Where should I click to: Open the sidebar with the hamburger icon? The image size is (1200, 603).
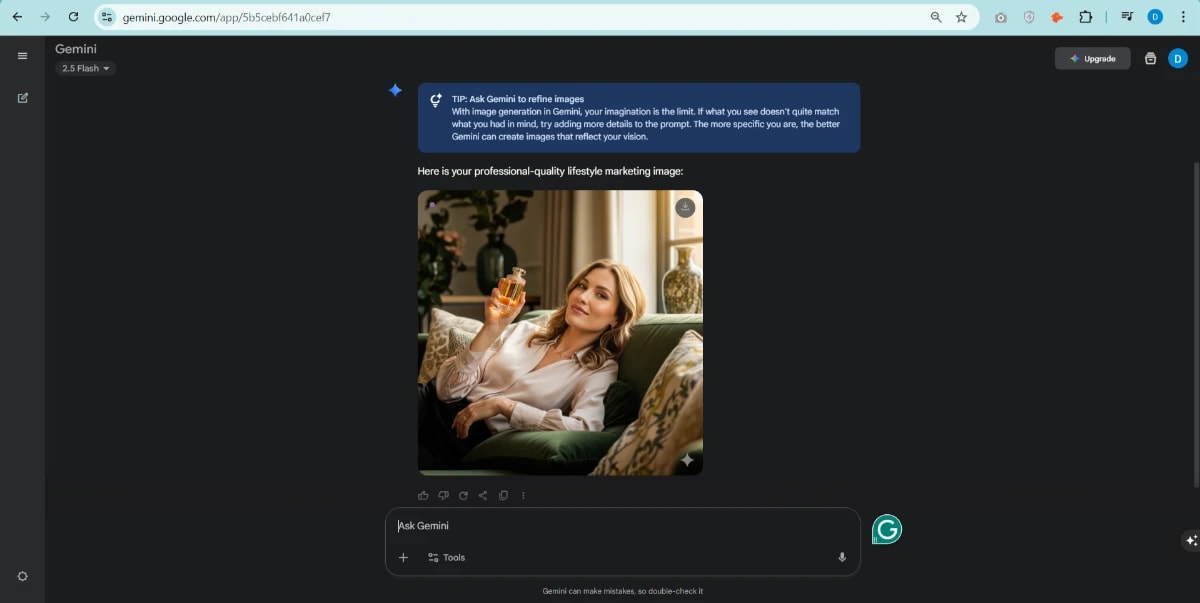22,55
